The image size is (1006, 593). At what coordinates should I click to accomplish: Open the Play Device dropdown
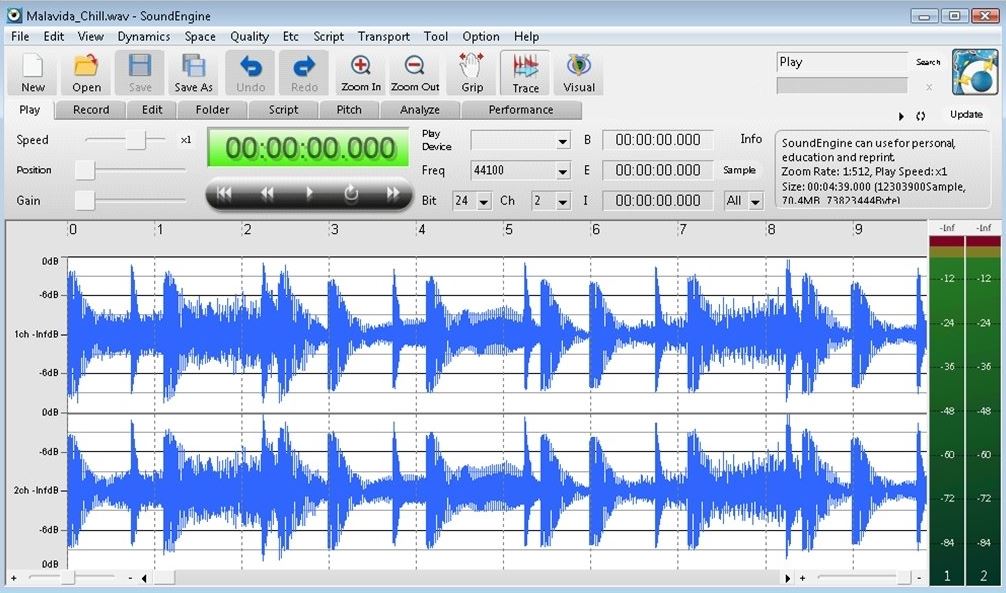tap(562, 141)
